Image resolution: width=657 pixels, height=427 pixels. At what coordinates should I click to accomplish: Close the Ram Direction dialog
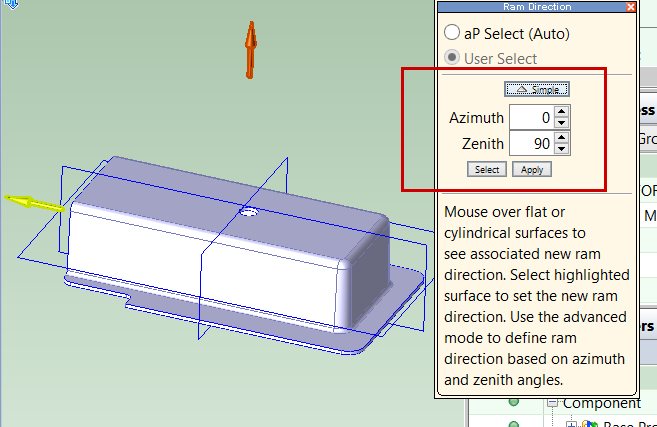tap(629, 6)
